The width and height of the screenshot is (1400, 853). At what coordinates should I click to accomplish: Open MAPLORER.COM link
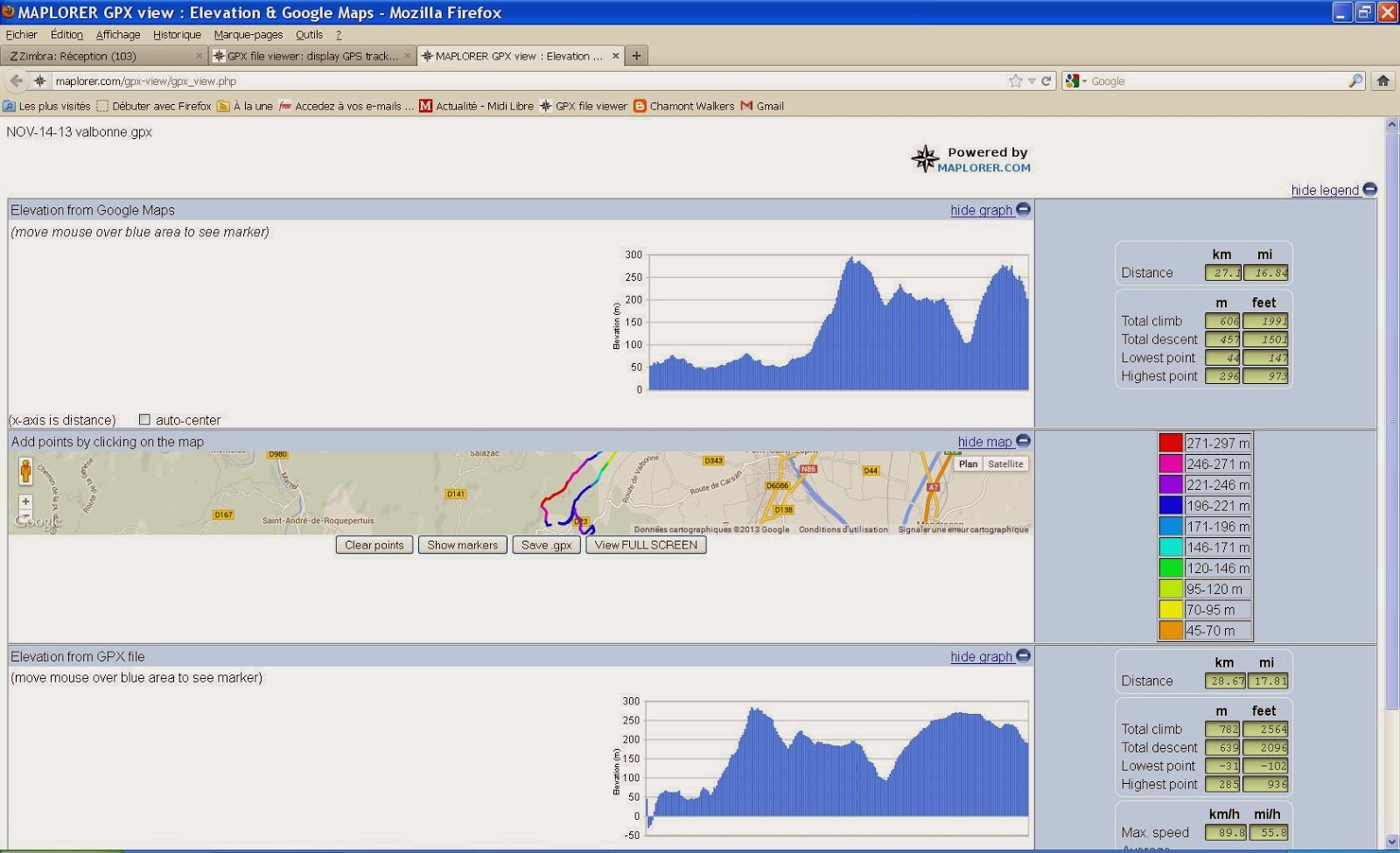(983, 168)
